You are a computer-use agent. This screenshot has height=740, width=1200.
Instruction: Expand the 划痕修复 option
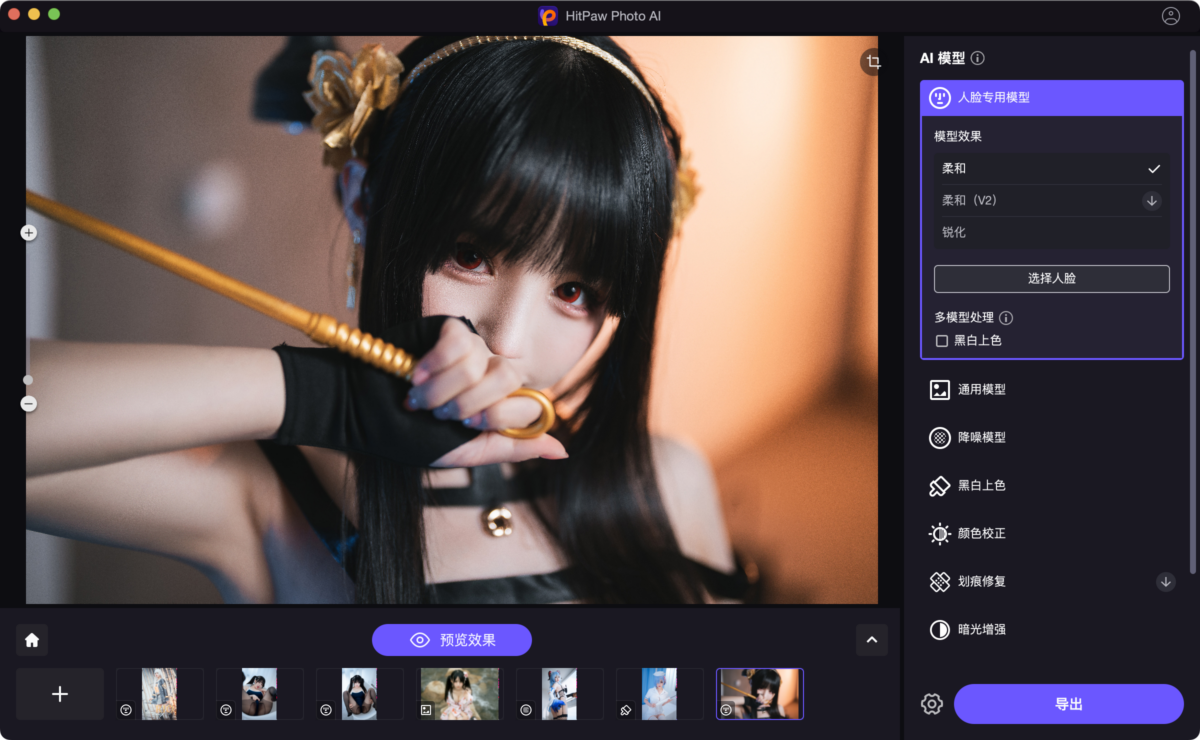point(1052,582)
